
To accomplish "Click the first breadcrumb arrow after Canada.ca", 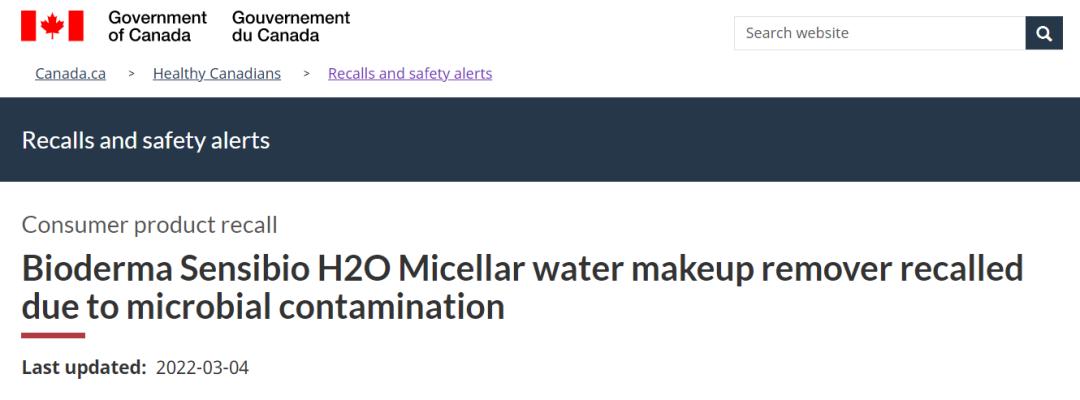I will 130,74.
